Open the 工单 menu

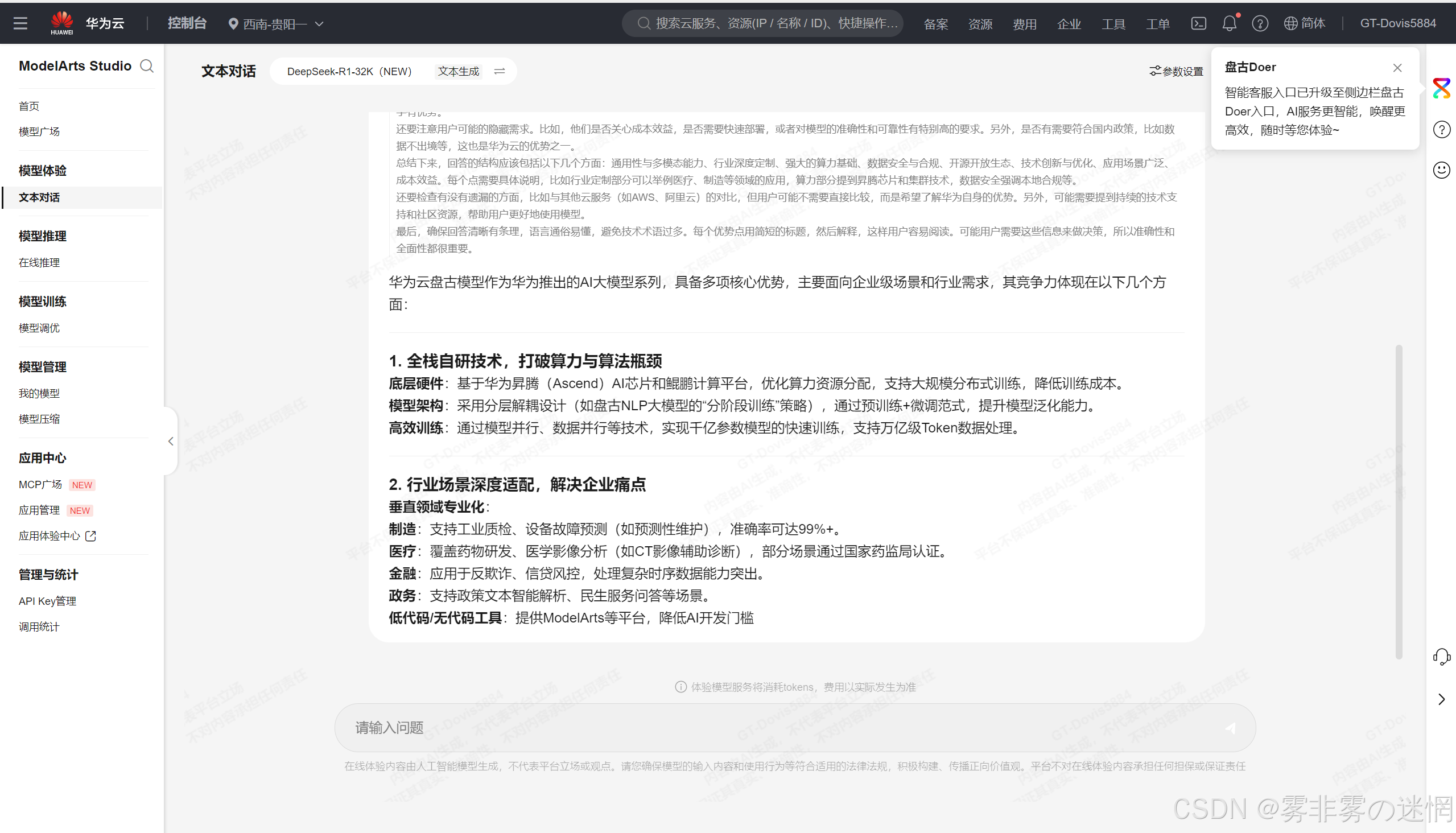tap(1158, 24)
